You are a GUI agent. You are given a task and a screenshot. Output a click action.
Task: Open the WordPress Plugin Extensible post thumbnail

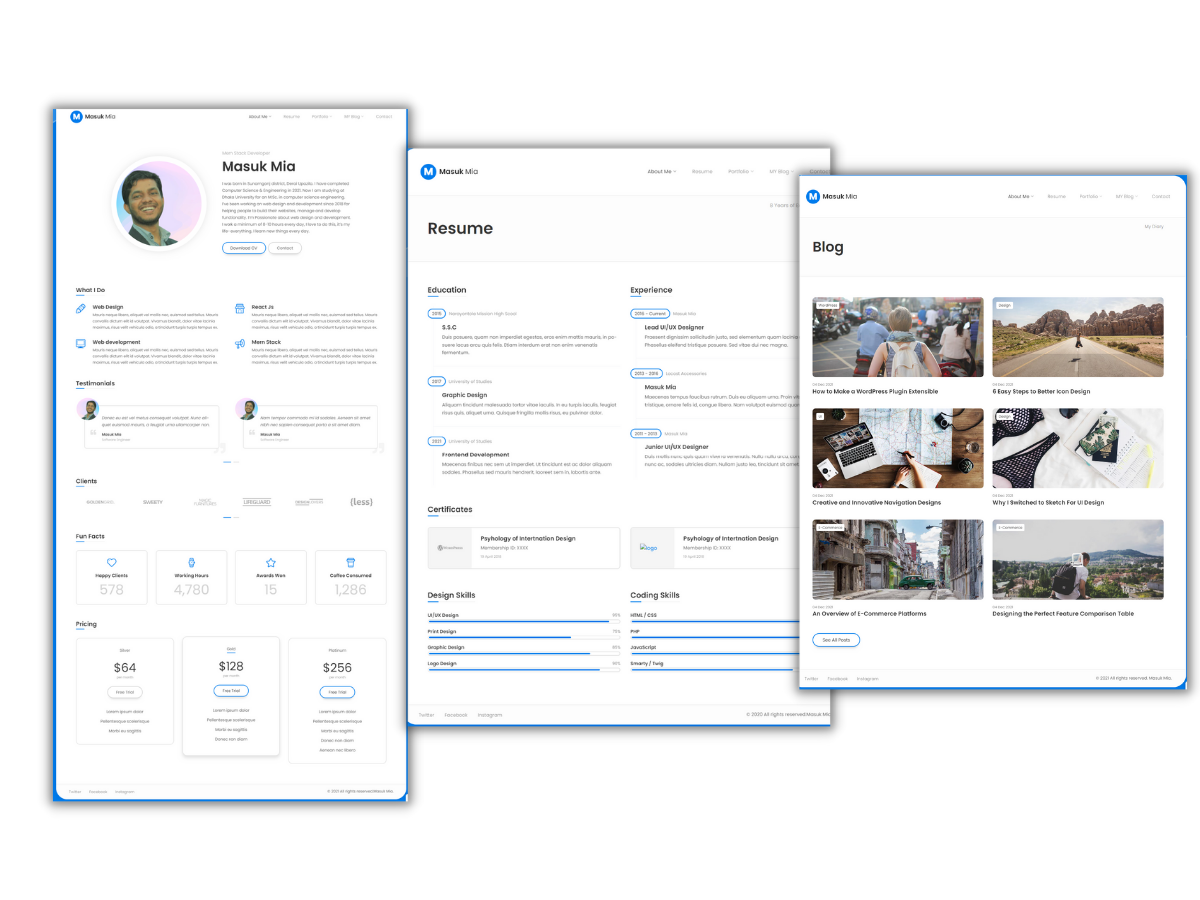pyautogui.click(x=898, y=337)
